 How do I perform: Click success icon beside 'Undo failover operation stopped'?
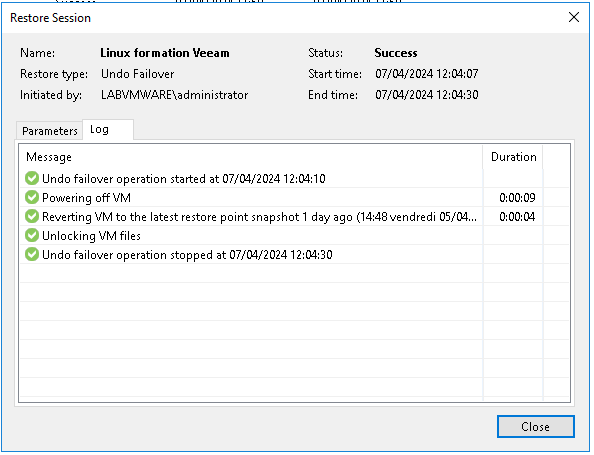32,254
